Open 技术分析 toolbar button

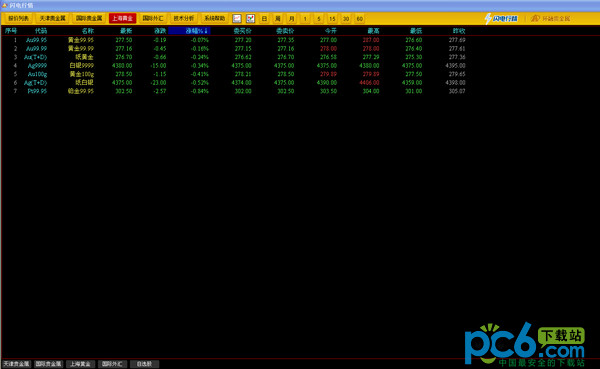pos(184,18)
